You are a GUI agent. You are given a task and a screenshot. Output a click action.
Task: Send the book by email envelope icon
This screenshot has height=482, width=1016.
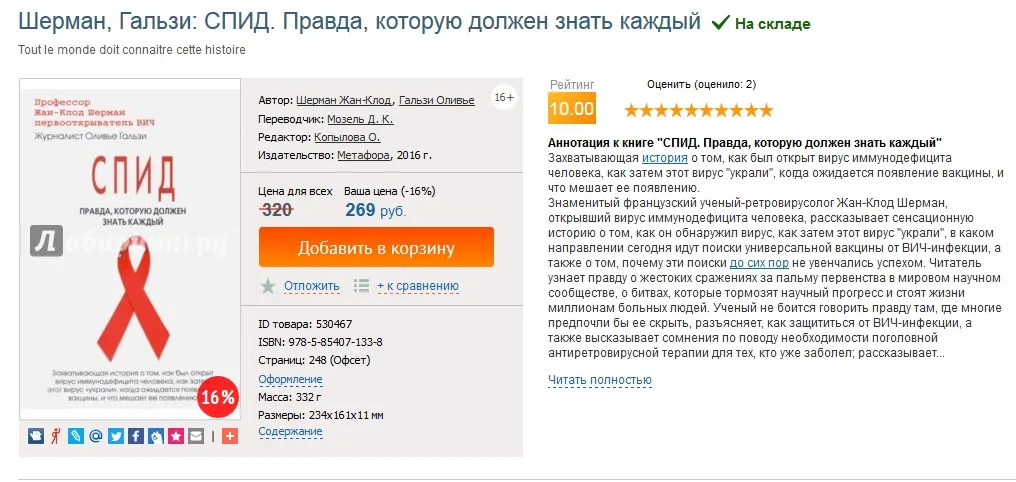195,436
